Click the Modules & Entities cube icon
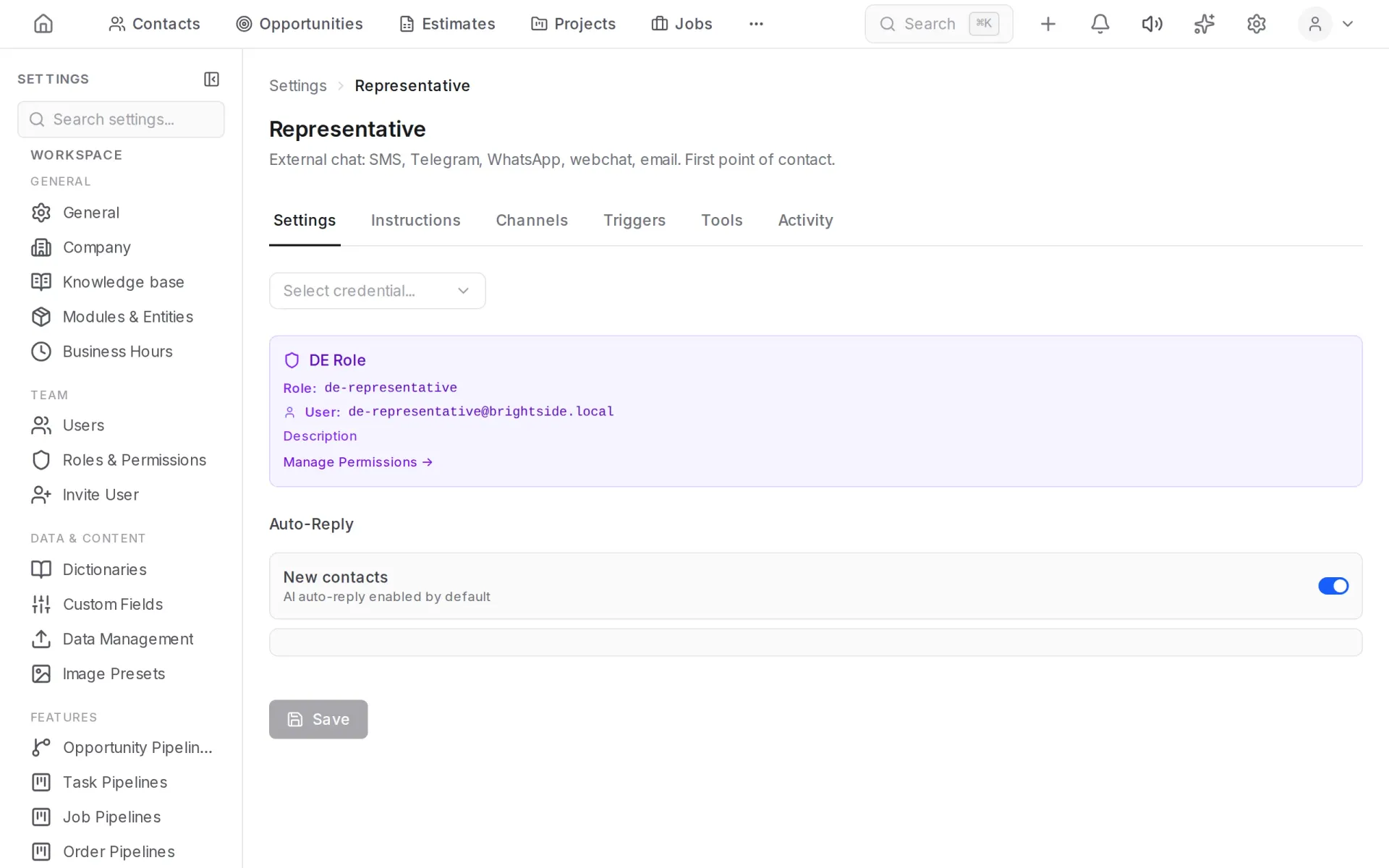 pos(41,317)
